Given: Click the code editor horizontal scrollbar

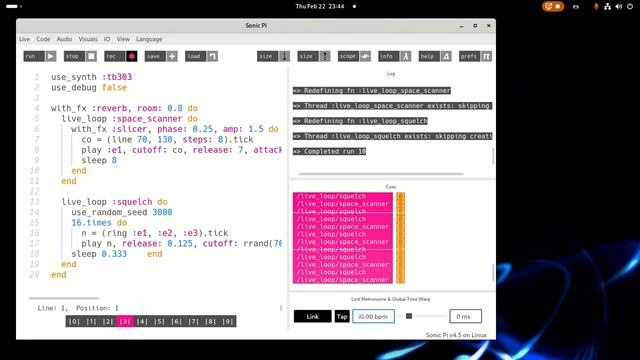Looking at the screenshot, I should (x=64, y=298).
